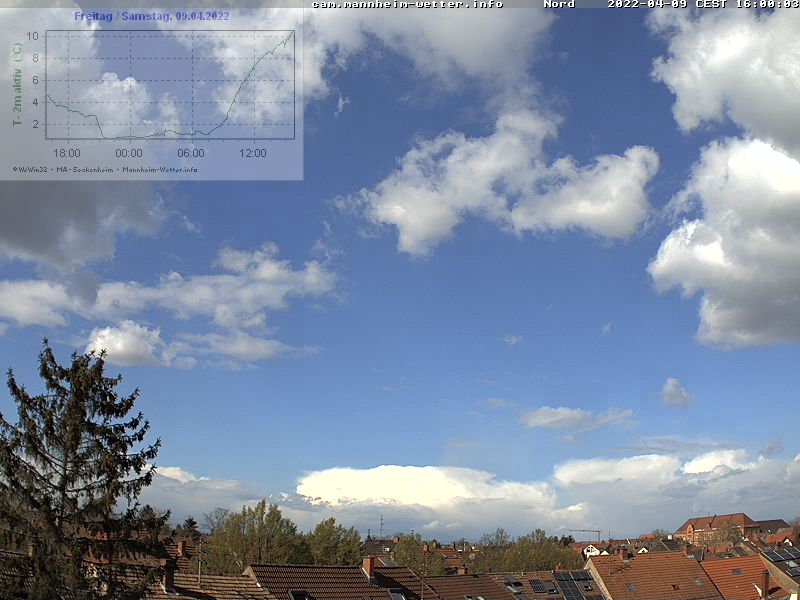The image size is (800, 600).
Task: Click the 06:00 time axis label
Action: (x=191, y=153)
